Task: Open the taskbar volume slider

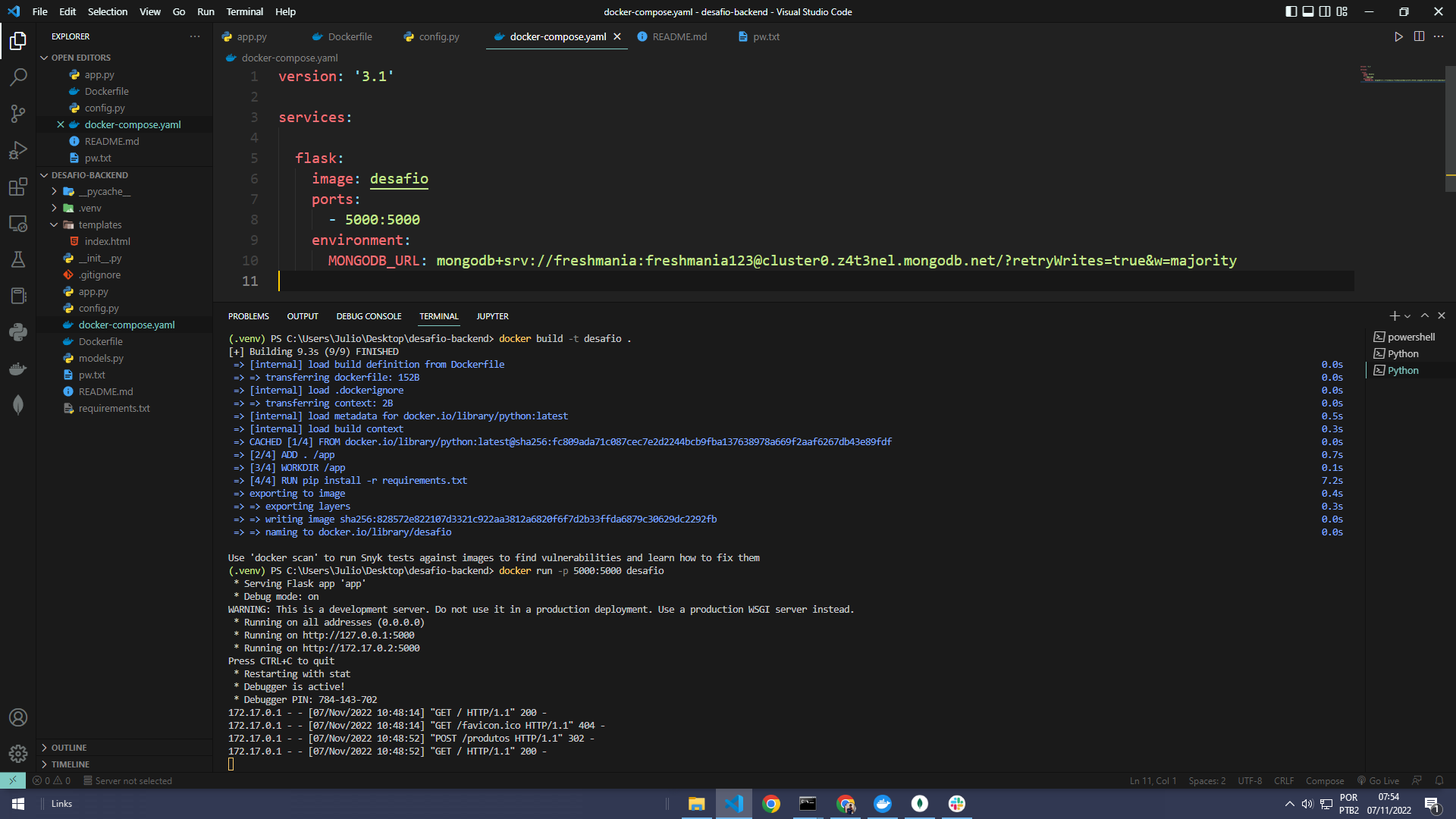Action: tap(1307, 803)
